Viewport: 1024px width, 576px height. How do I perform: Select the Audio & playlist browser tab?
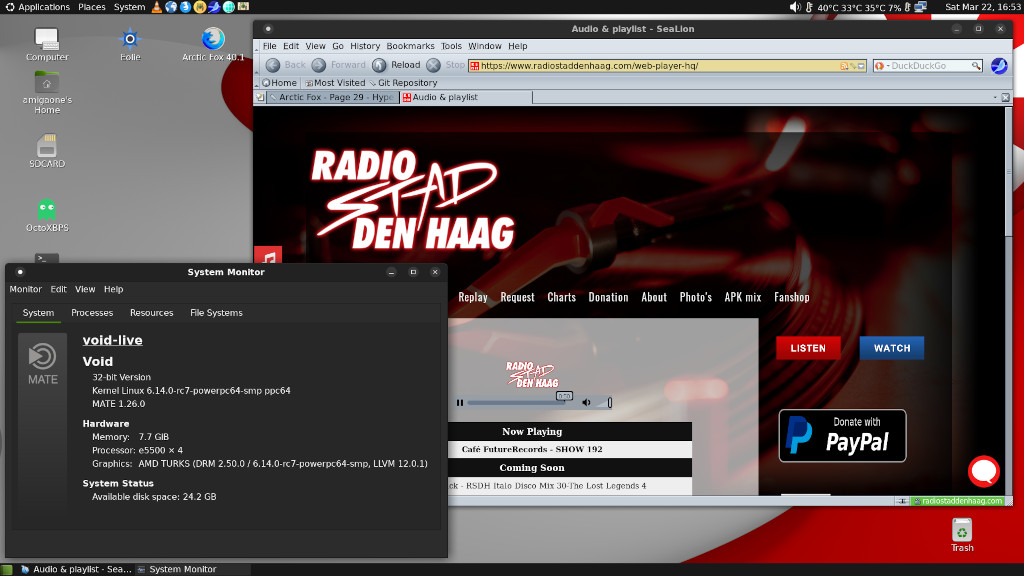[x=466, y=97]
